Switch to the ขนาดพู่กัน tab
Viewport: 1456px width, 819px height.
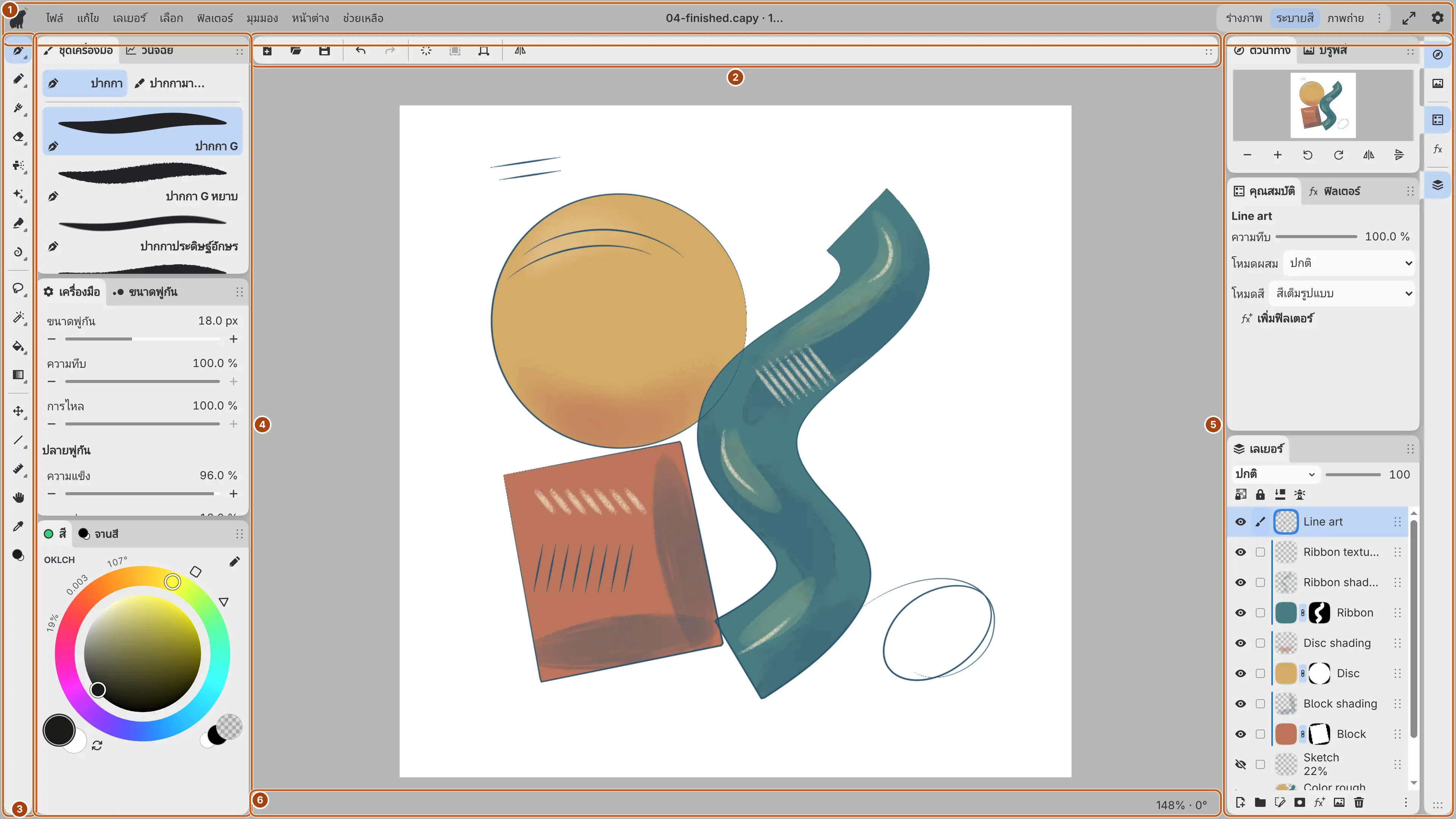pyautogui.click(x=145, y=292)
